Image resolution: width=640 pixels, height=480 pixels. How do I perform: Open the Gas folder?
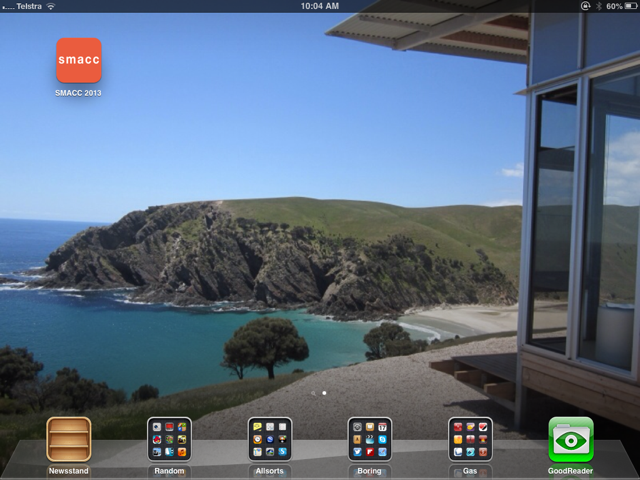[x=470, y=439]
